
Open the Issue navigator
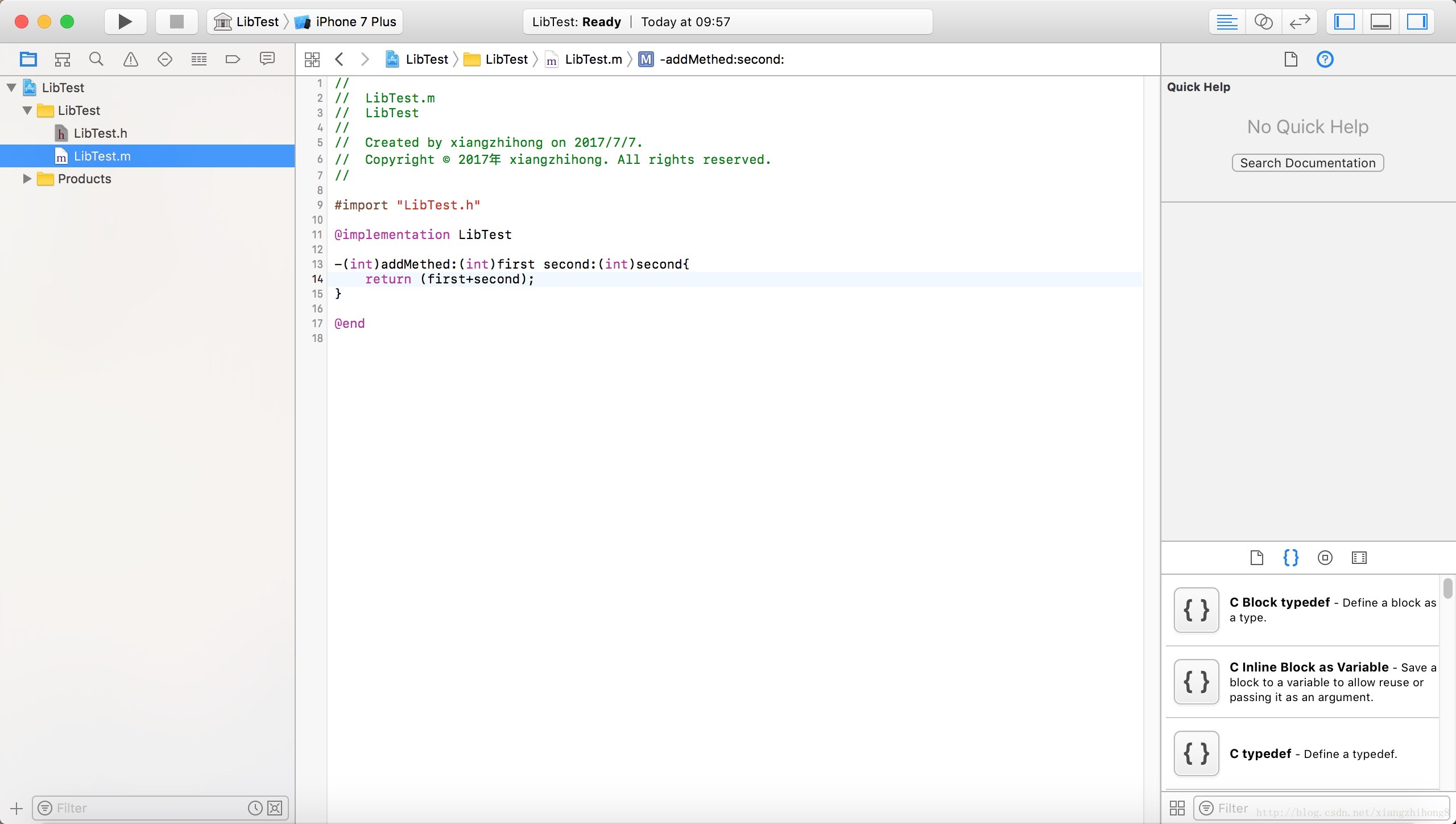tap(131, 59)
